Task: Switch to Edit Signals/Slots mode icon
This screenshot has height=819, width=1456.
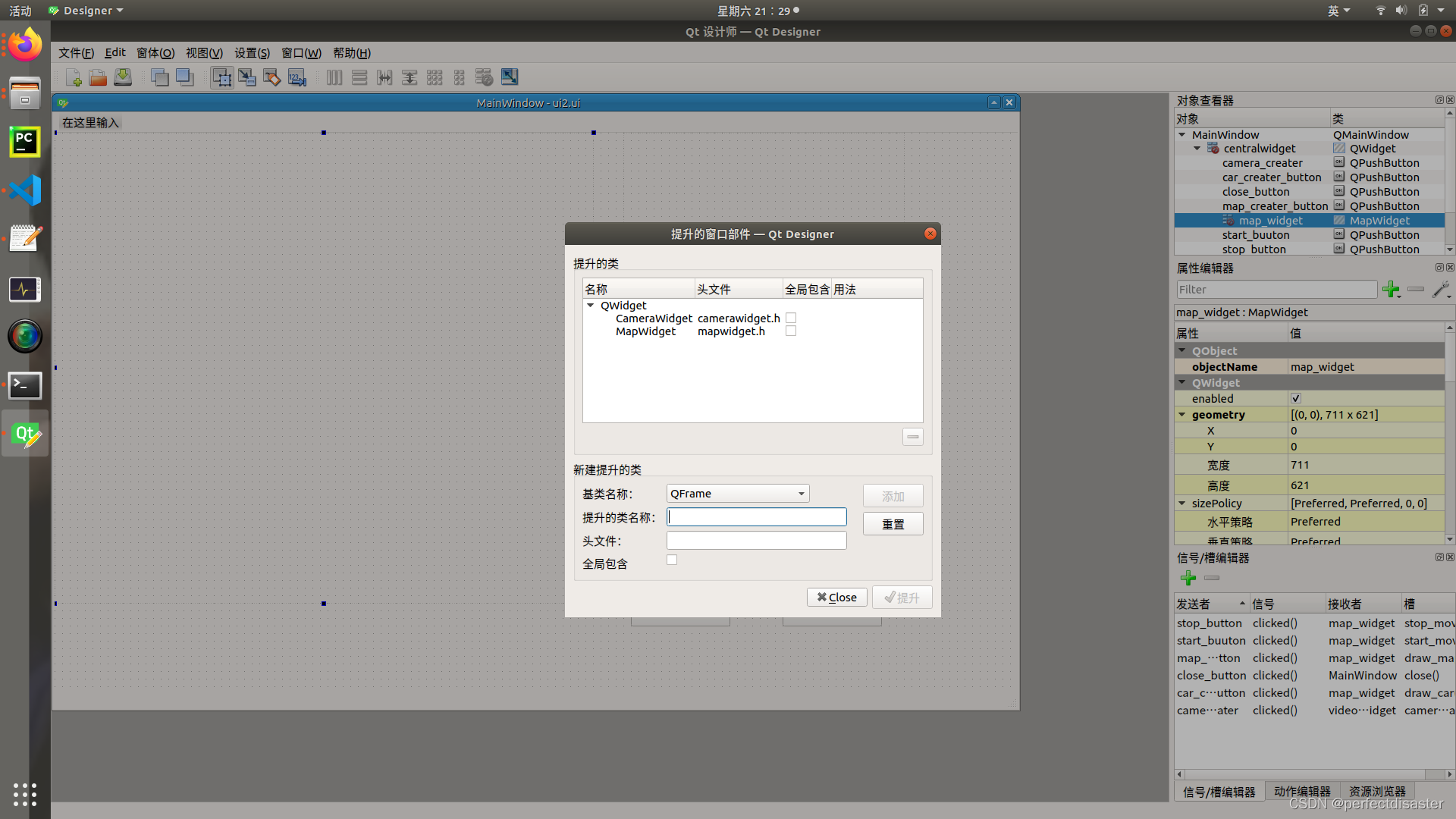Action: coord(246,77)
